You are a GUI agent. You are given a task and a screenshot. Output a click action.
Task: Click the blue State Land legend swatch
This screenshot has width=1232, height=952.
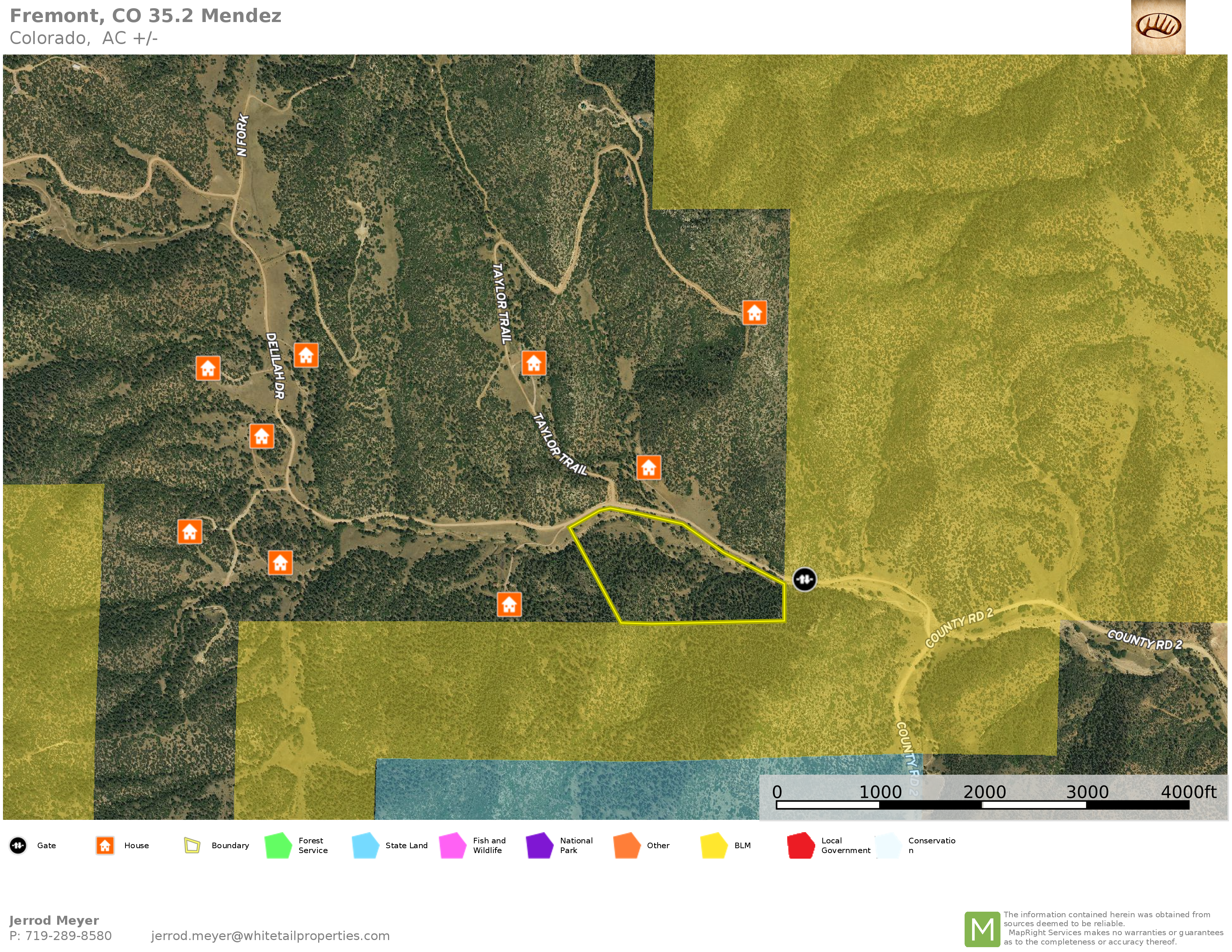365,845
